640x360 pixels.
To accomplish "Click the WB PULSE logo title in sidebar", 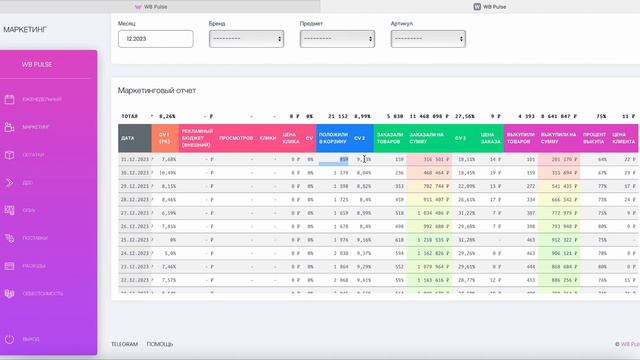I will tap(37, 64).
